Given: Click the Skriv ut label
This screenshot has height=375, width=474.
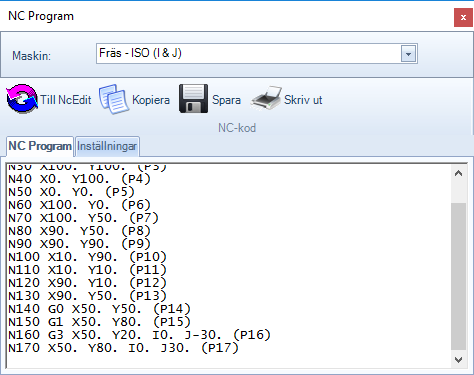Looking at the screenshot, I should click(303, 100).
